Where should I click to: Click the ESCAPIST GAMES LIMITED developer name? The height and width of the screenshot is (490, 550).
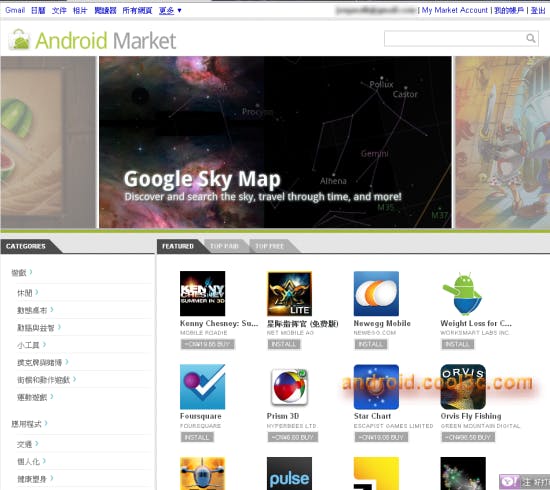click(394, 426)
